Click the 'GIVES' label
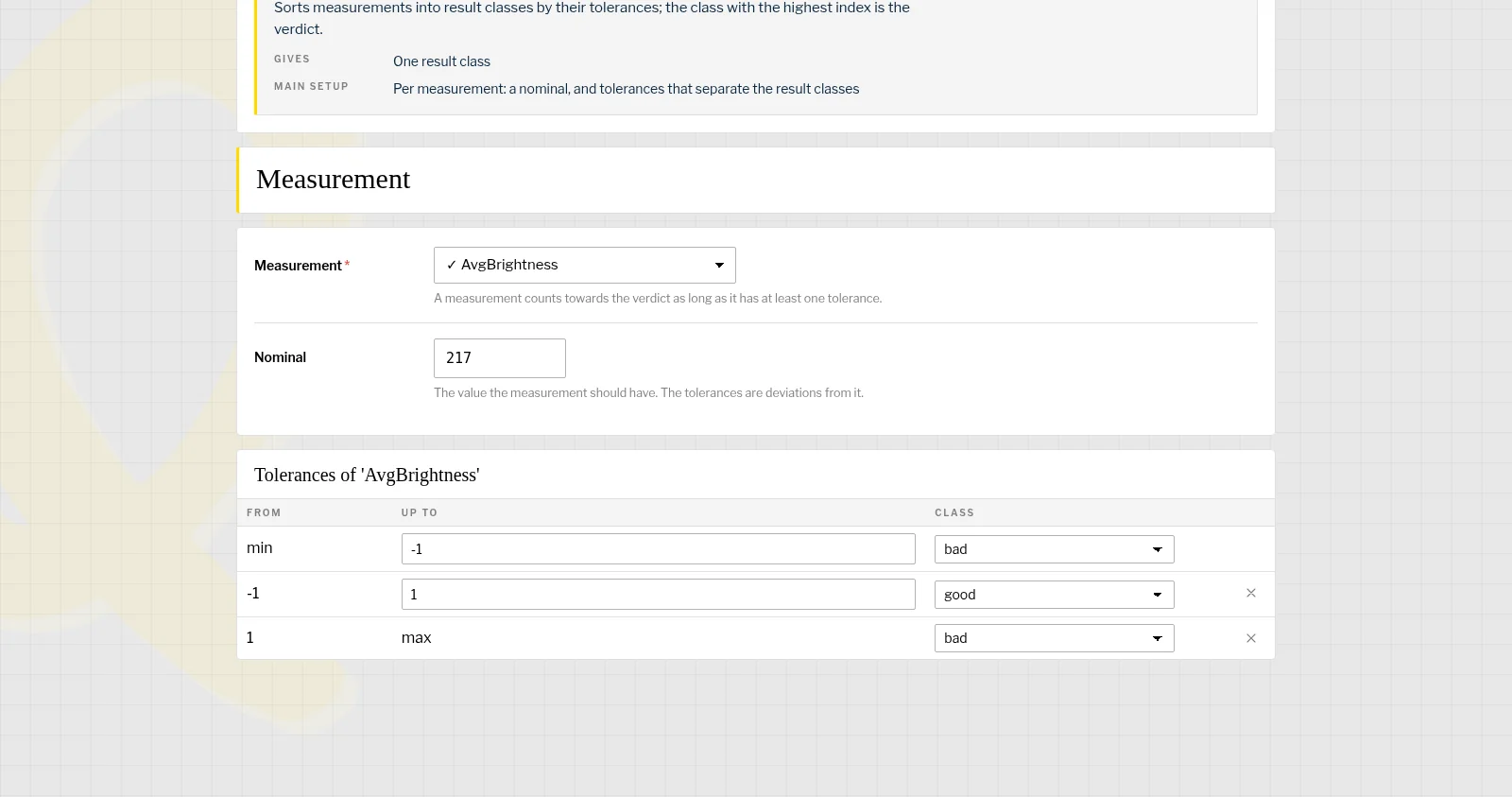Screen dimensions: 1512x797 292,59
